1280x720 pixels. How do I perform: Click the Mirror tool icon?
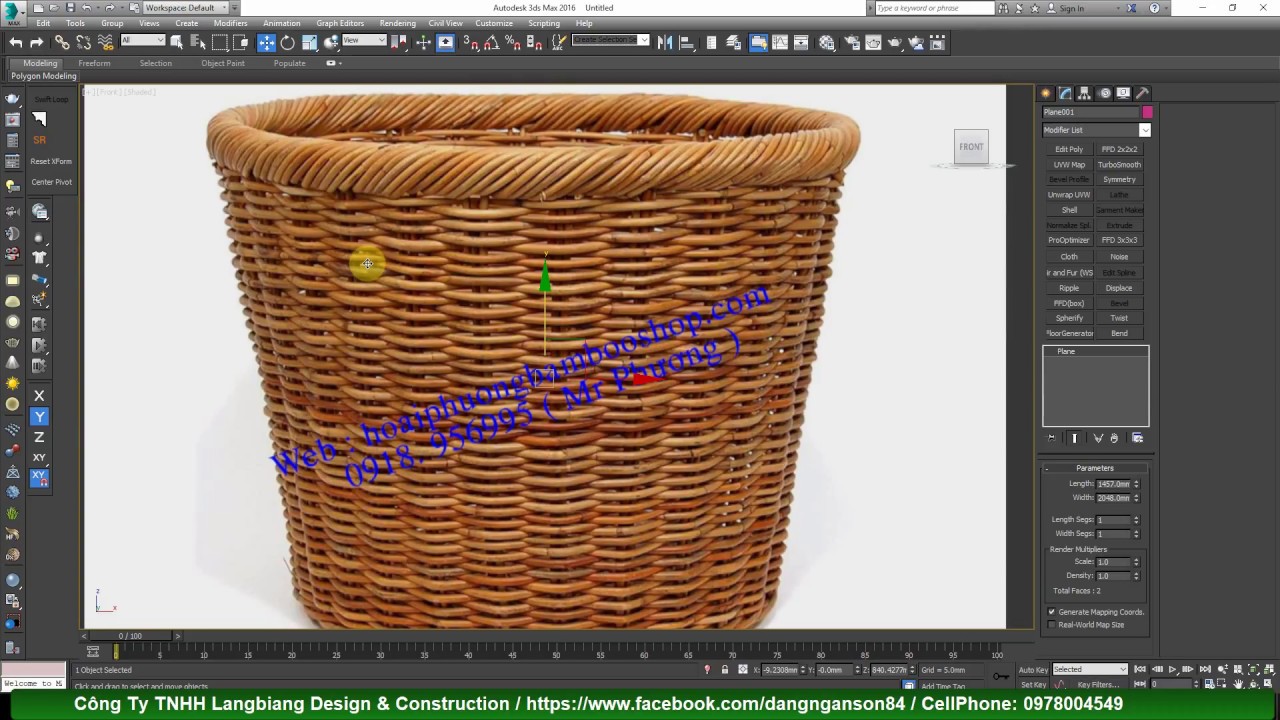click(x=666, y=42)
